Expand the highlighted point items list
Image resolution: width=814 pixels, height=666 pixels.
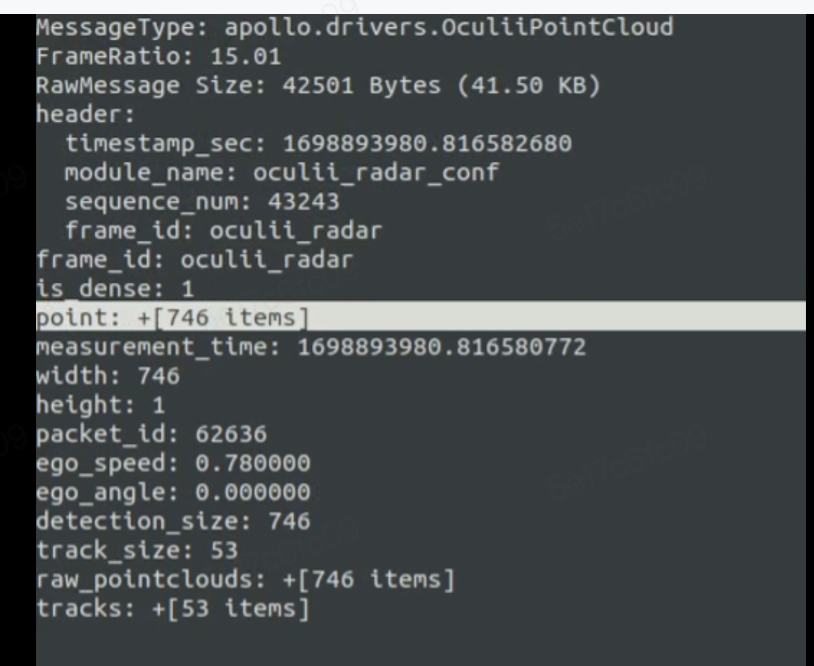coord(172,319)
